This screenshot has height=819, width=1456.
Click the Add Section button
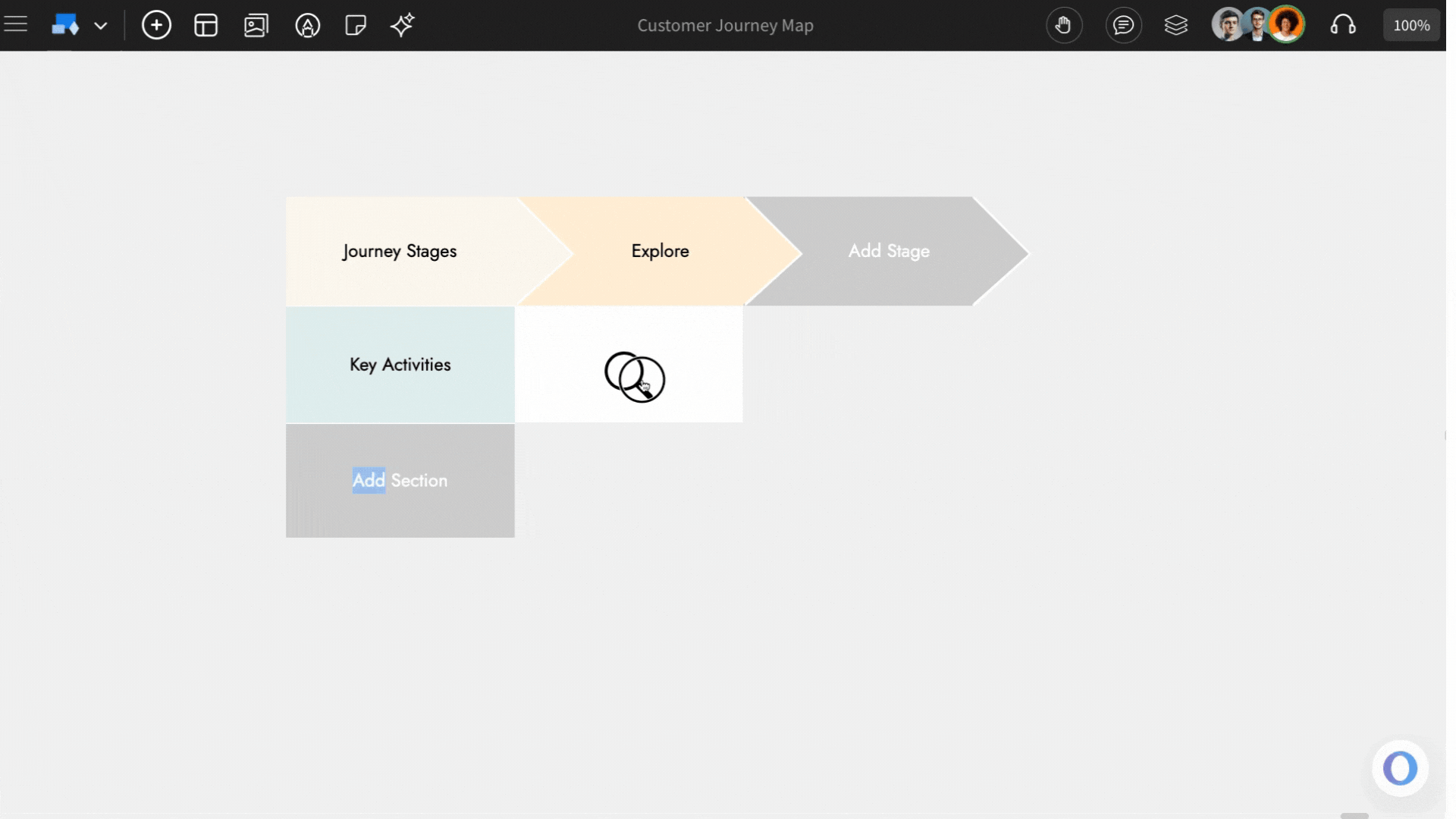tap(400, 480)
